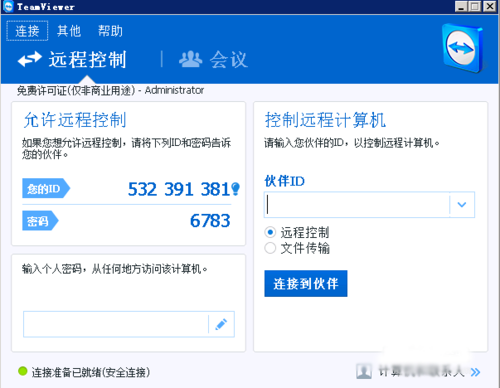Click the TeamViewer logo in the header

pyautogui.click(x=463, y=48)
